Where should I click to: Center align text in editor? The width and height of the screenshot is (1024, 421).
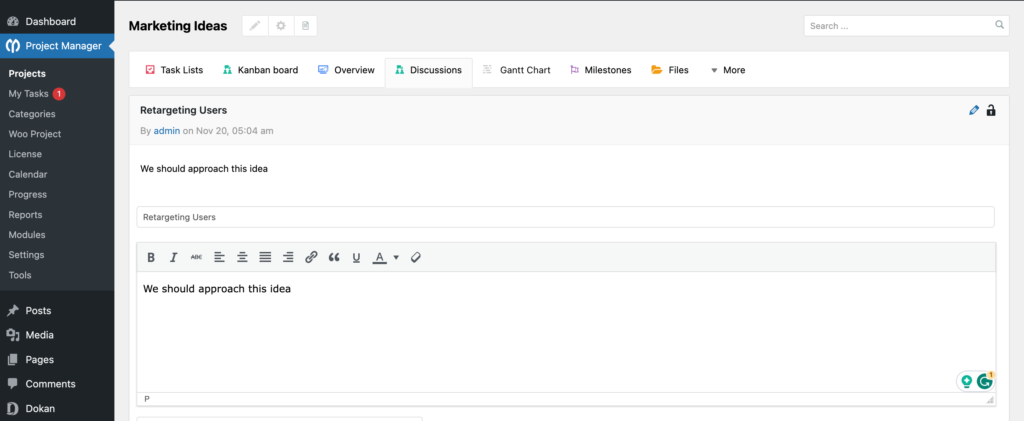point(242,257)
